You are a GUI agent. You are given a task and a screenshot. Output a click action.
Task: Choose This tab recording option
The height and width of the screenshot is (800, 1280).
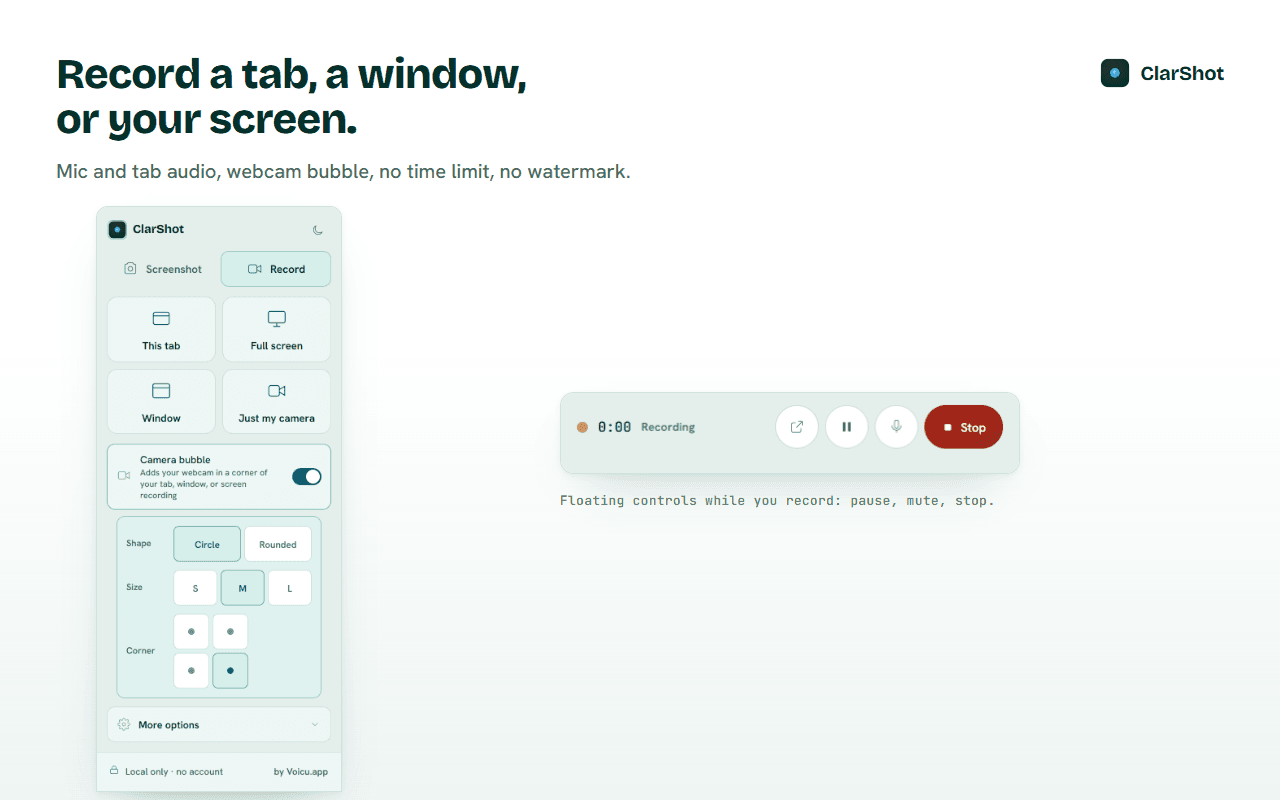coord(161,329)
